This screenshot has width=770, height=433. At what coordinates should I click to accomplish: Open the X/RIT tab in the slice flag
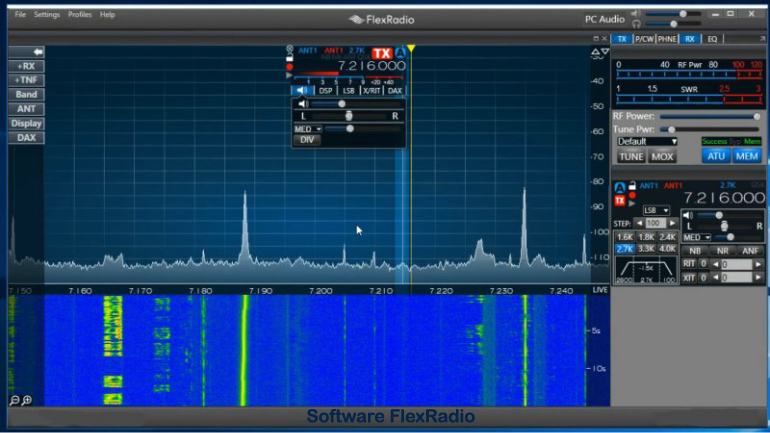(x=371, y=90)
